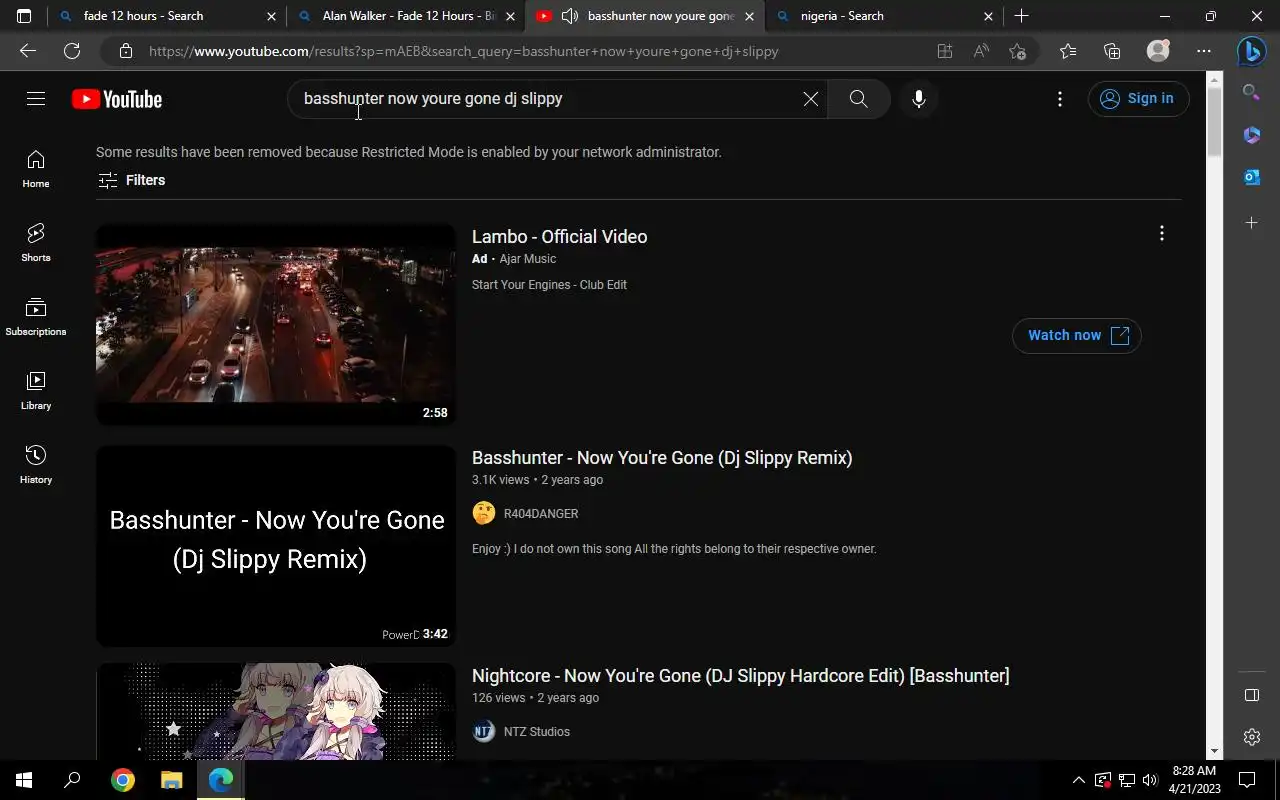The width and height of the screenshot is (1280, 800).
Task: Play Nightcore anime thumbnail video
Action: (x=276, y=711)
